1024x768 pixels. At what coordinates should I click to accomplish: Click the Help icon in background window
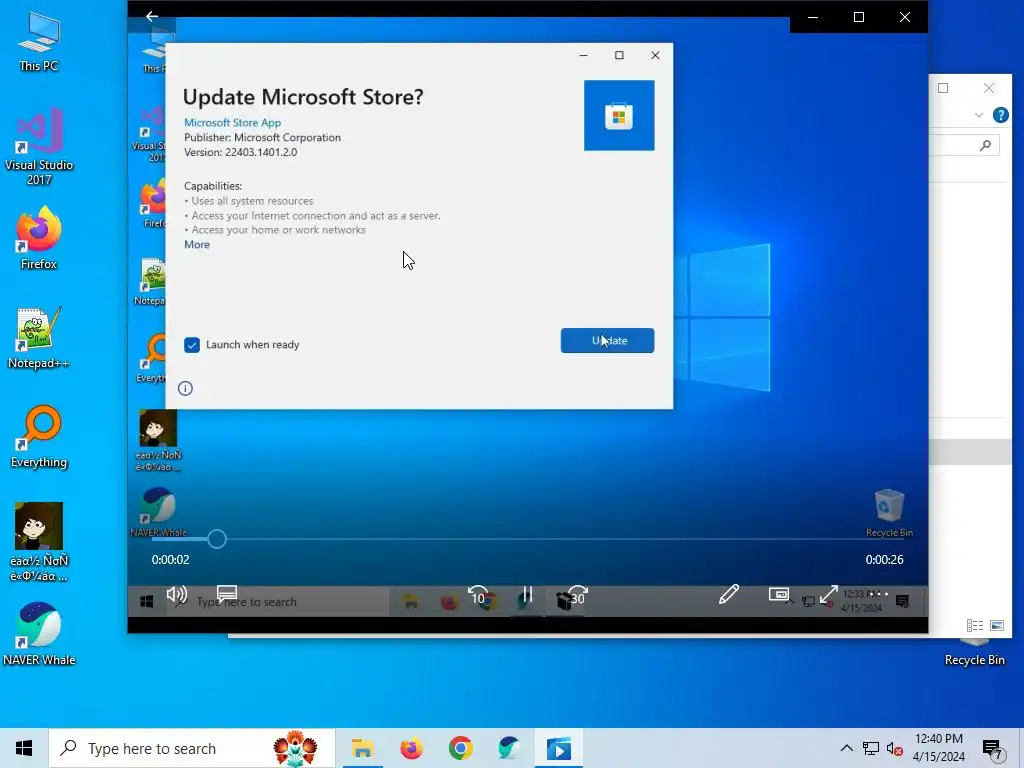pyautogui.click(x=1000, y=115)
